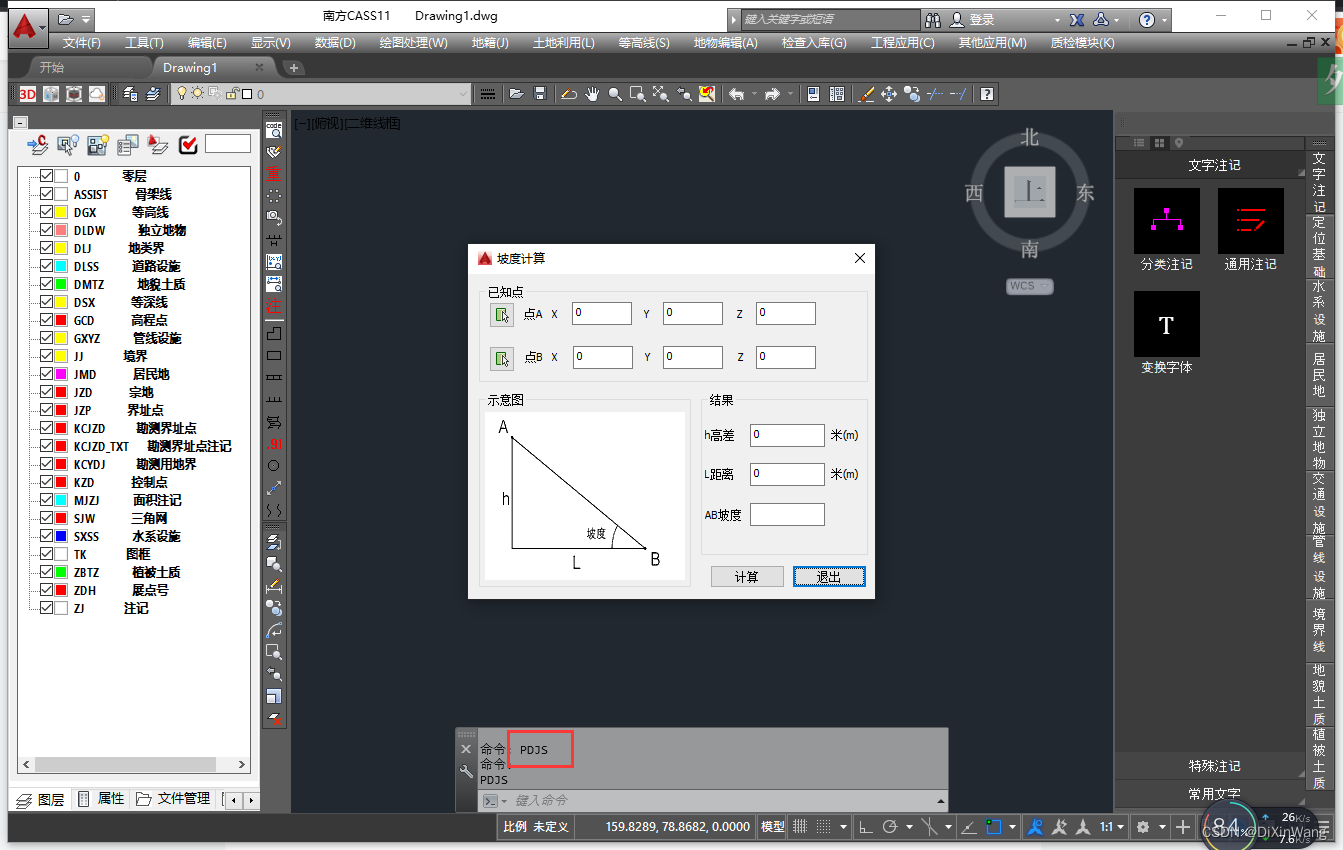Open the 等高线(S) menu

[641, 42]
